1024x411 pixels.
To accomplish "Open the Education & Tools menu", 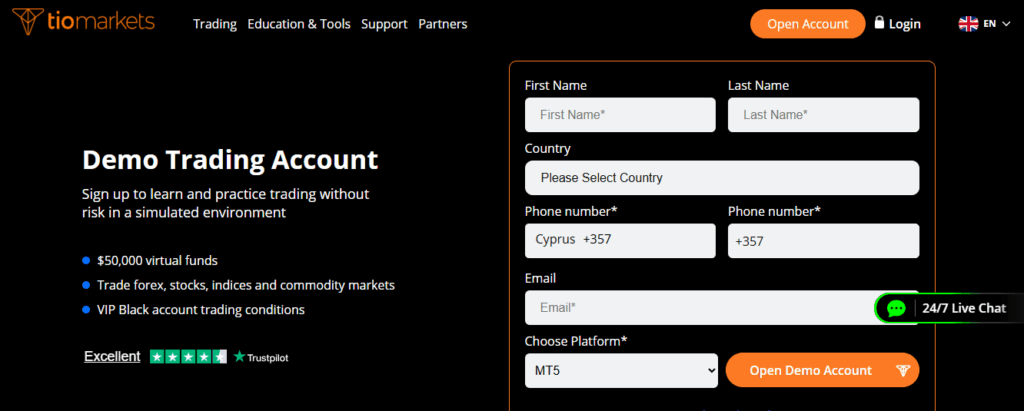I will click(x=299, y=24).
